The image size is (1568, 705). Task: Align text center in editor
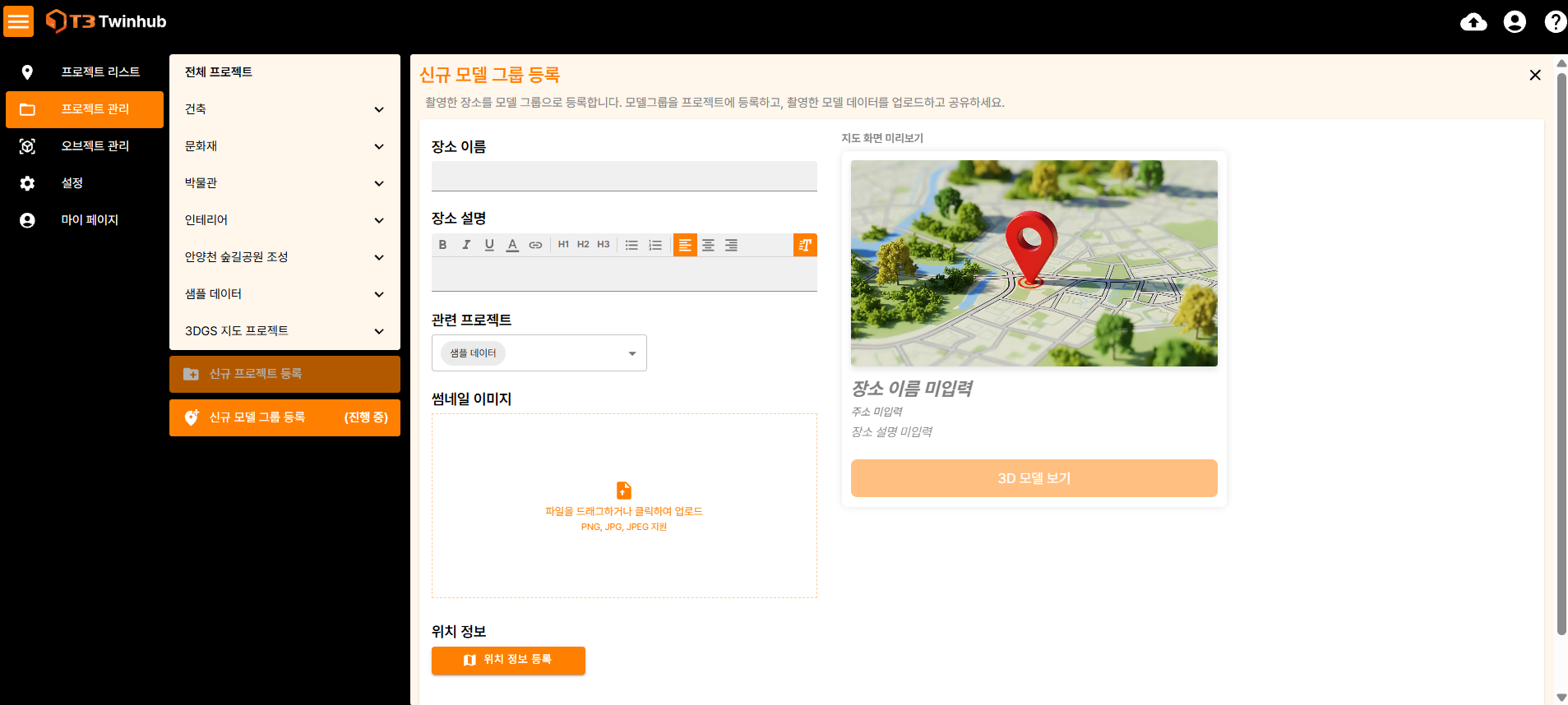point(708,245)
